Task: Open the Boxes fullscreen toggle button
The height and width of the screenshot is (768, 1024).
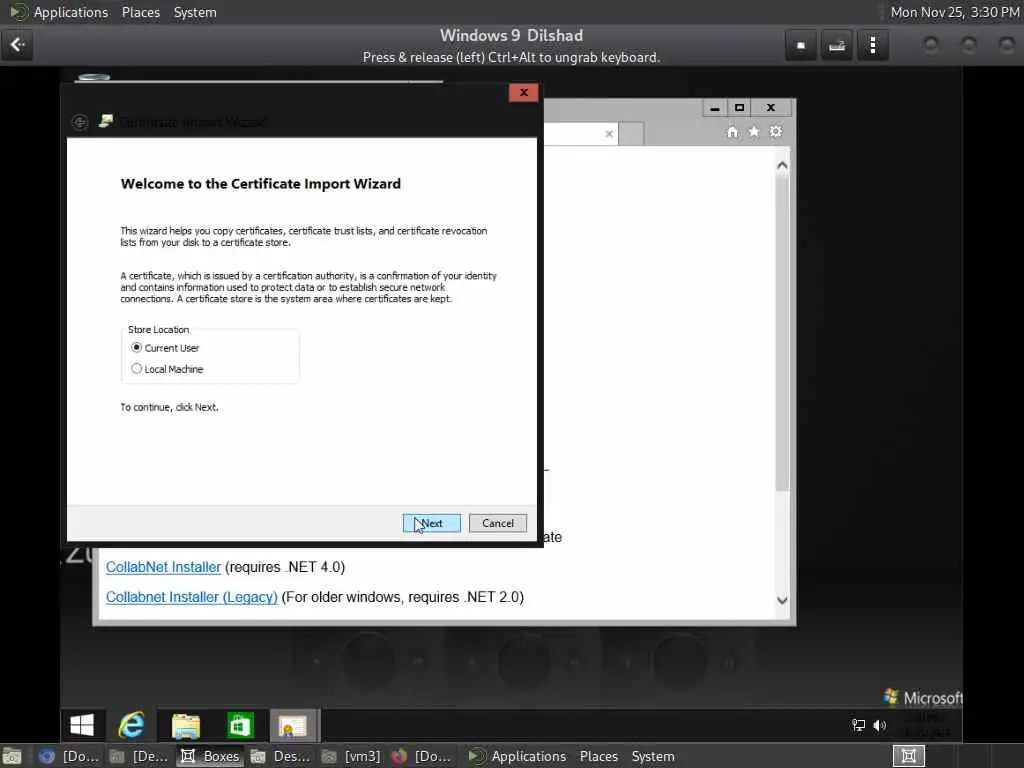Action: tap(801, 45)
